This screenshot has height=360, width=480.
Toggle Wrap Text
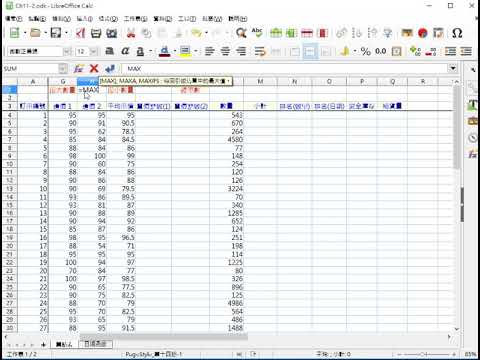pyautogui.click(x=260, y=51)
